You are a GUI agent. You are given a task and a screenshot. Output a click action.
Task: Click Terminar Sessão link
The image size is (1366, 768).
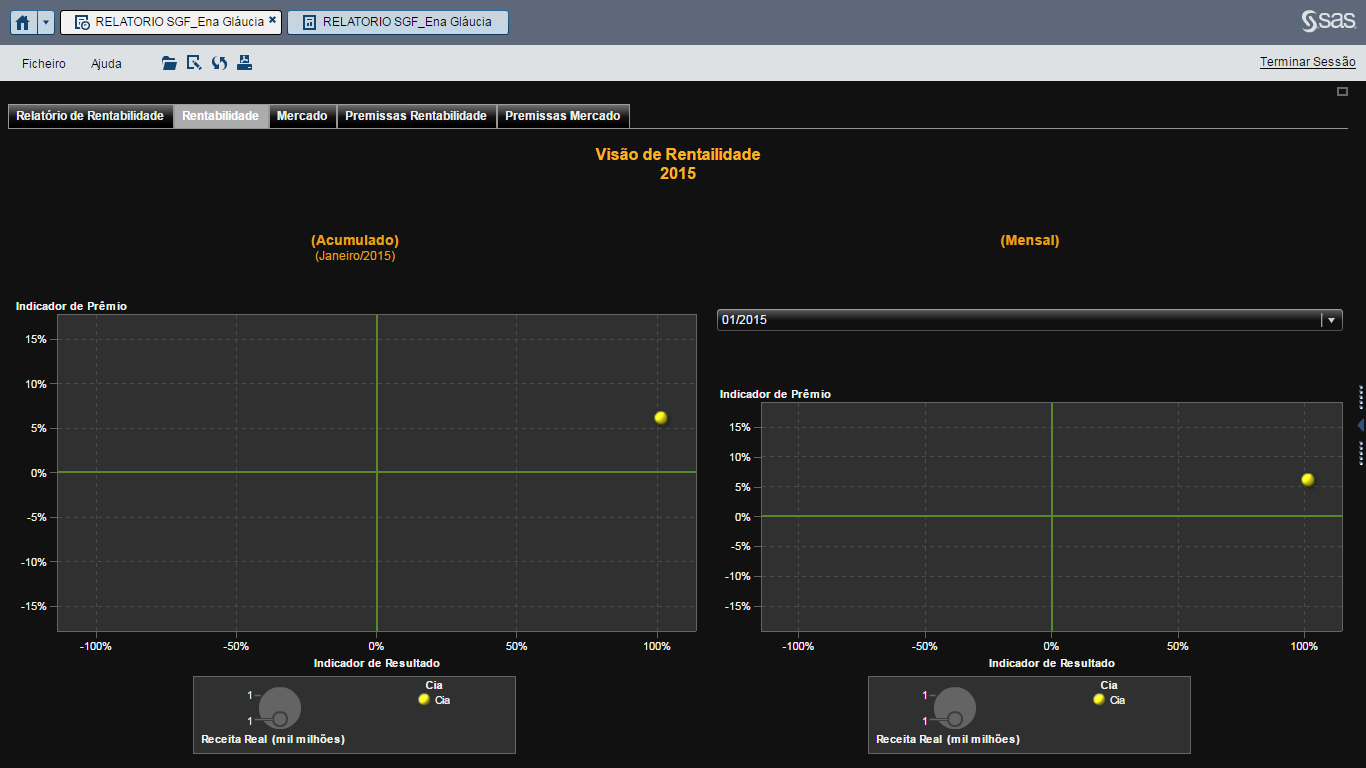coord(1307,62)
